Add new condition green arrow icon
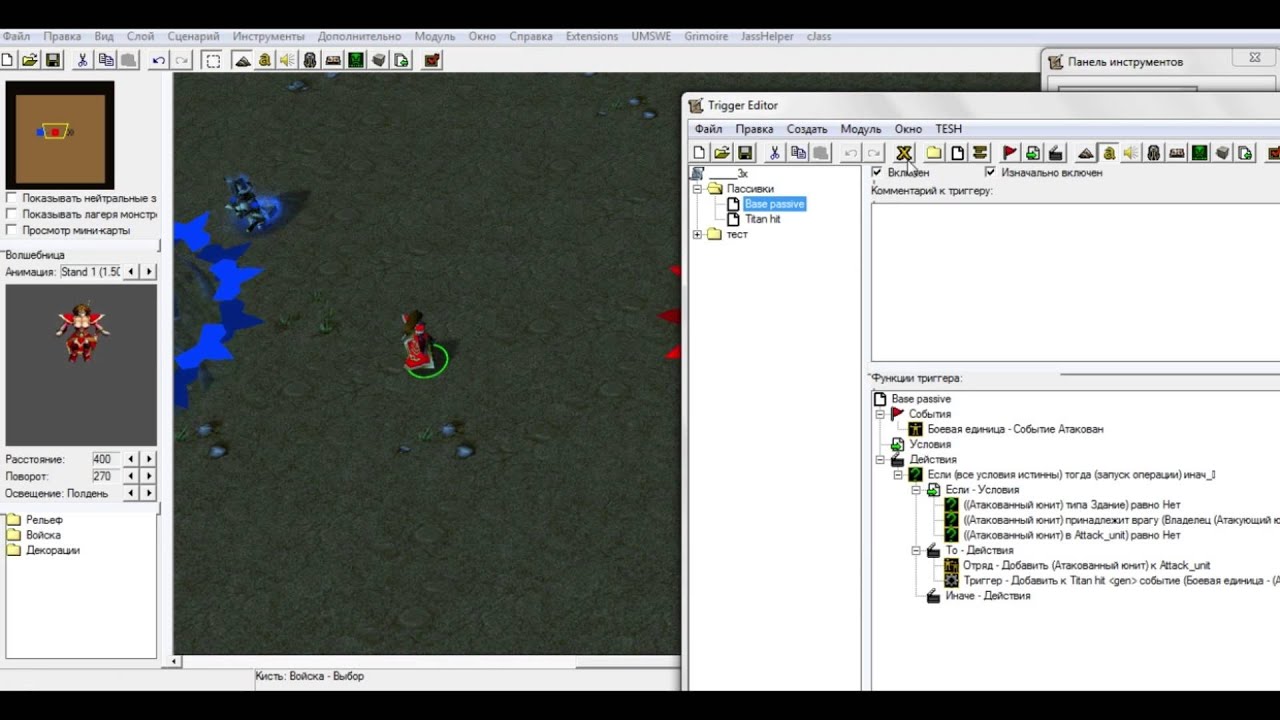The height and width of the screenshot is (720, 1280). pos(1033,153)
